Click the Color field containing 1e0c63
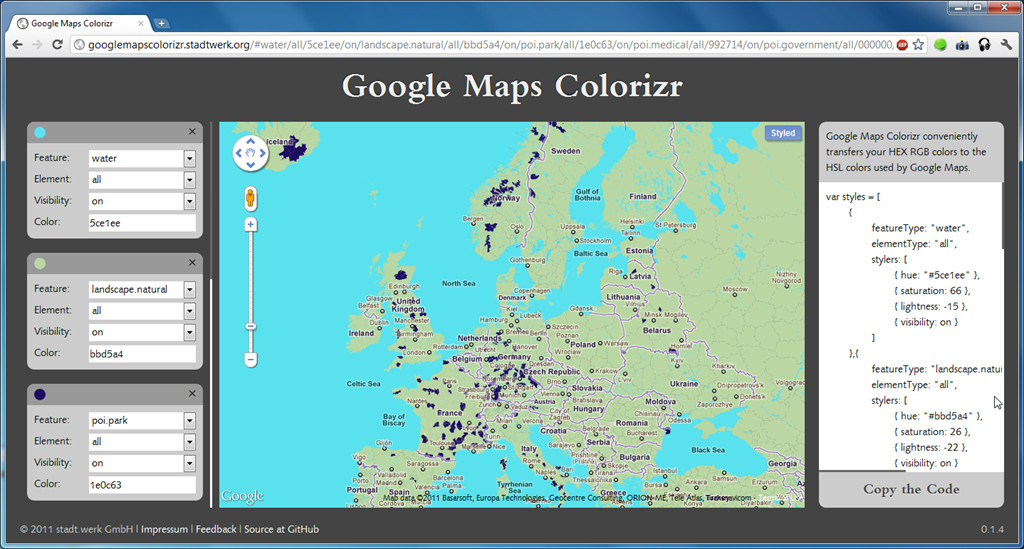 point(142,485)
